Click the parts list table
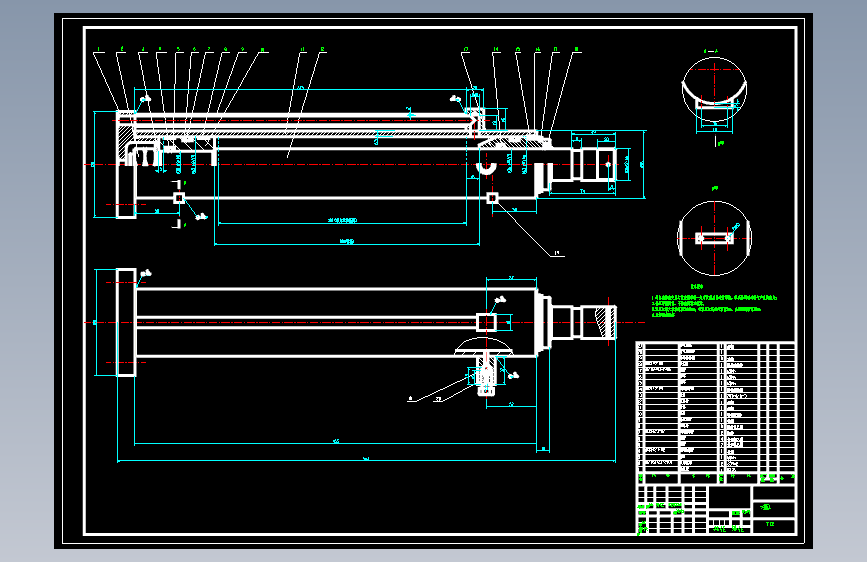Screen dimensions: 867x562 715,413
